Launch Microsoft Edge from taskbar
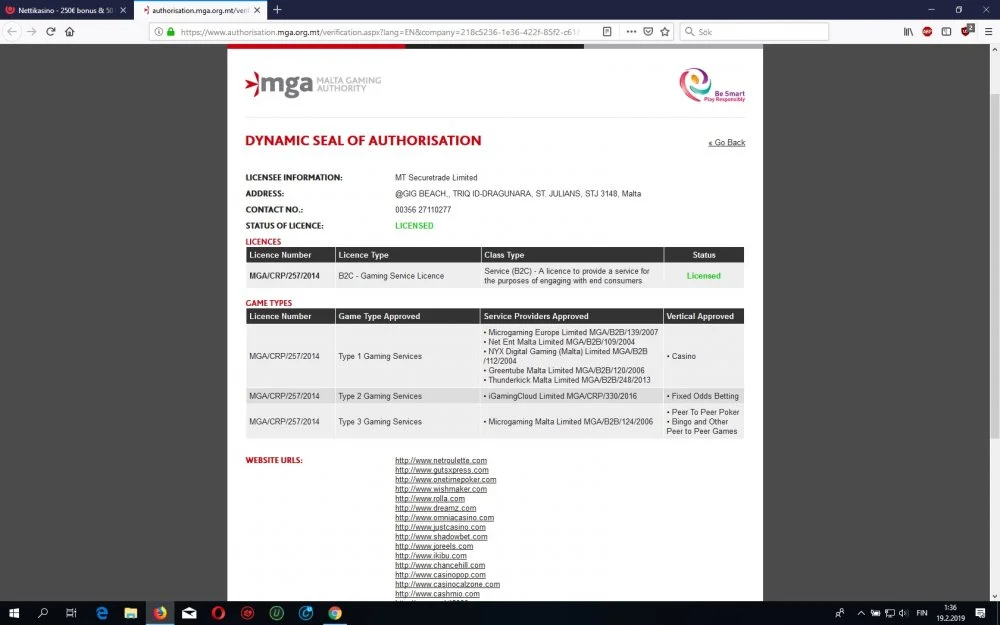This screenshot has height=625, width=1000. click(101, 613)
